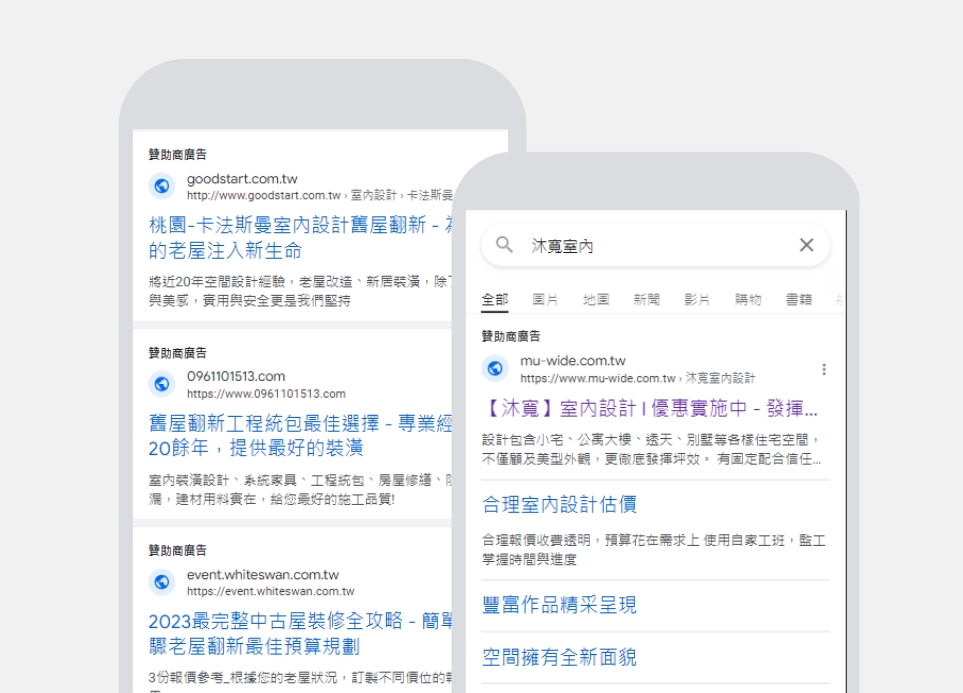Click the magnifier search icon beside 沐寬室內
Viewport: 963px width, 693px height.
click(504, 245)
